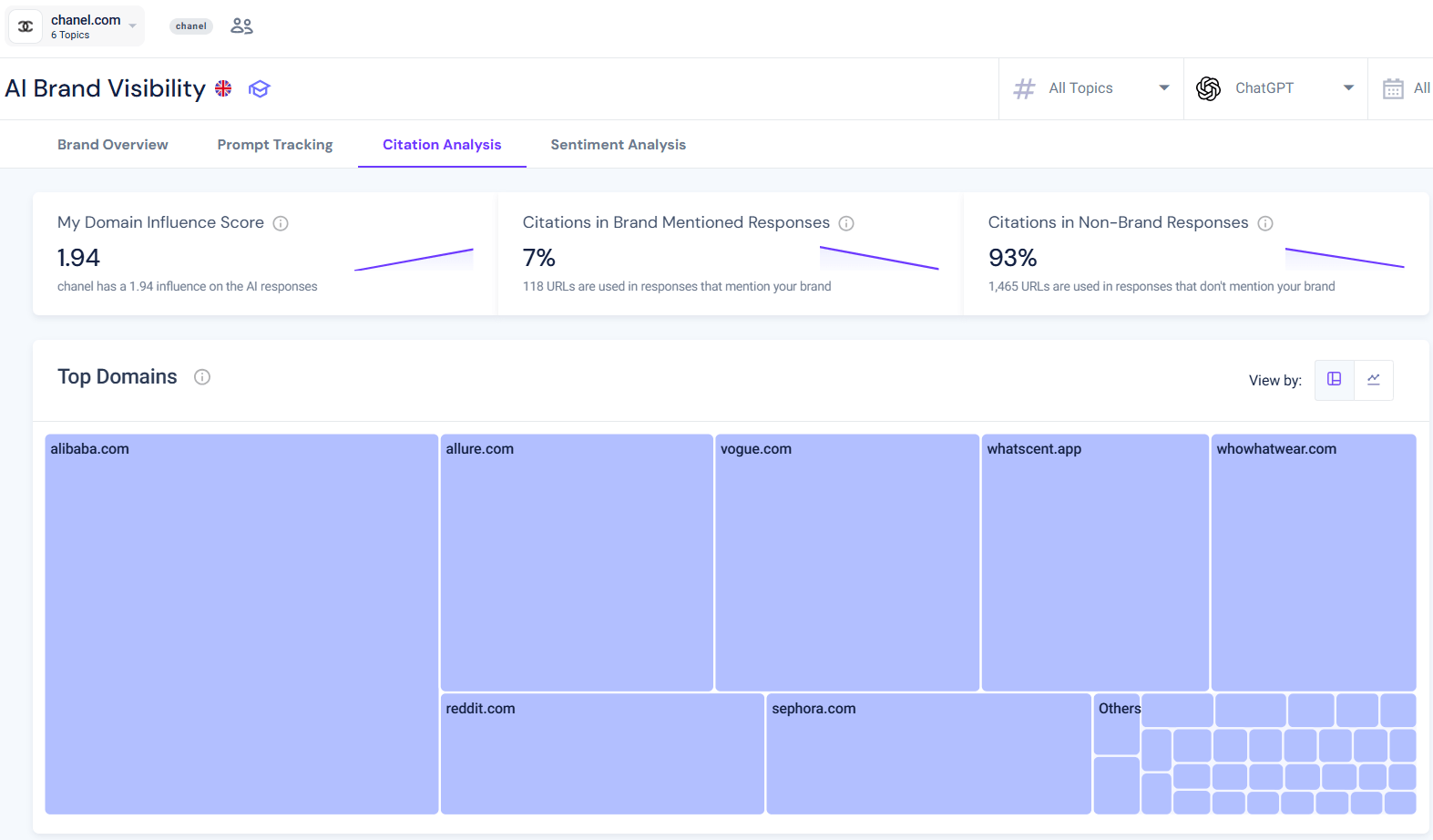The height and width of the screenshot is (840, 1433).
Task: Expand the chanel.com project dropdown
Action: coord(76,26)
